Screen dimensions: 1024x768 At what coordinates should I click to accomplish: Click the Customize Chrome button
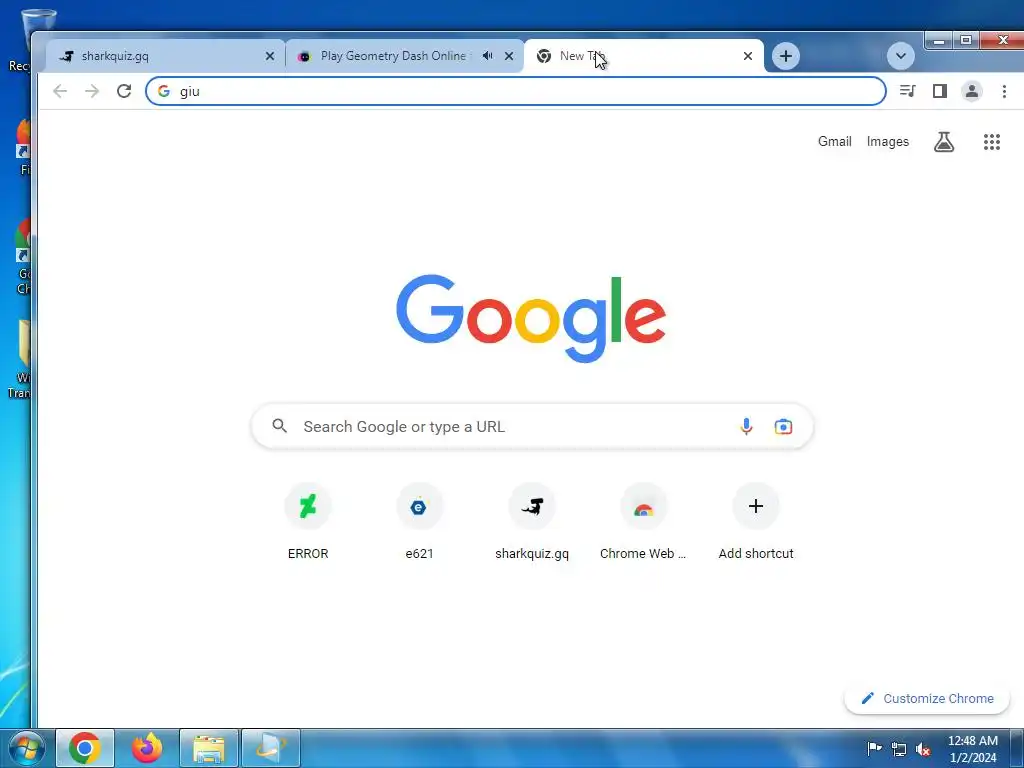927,699
